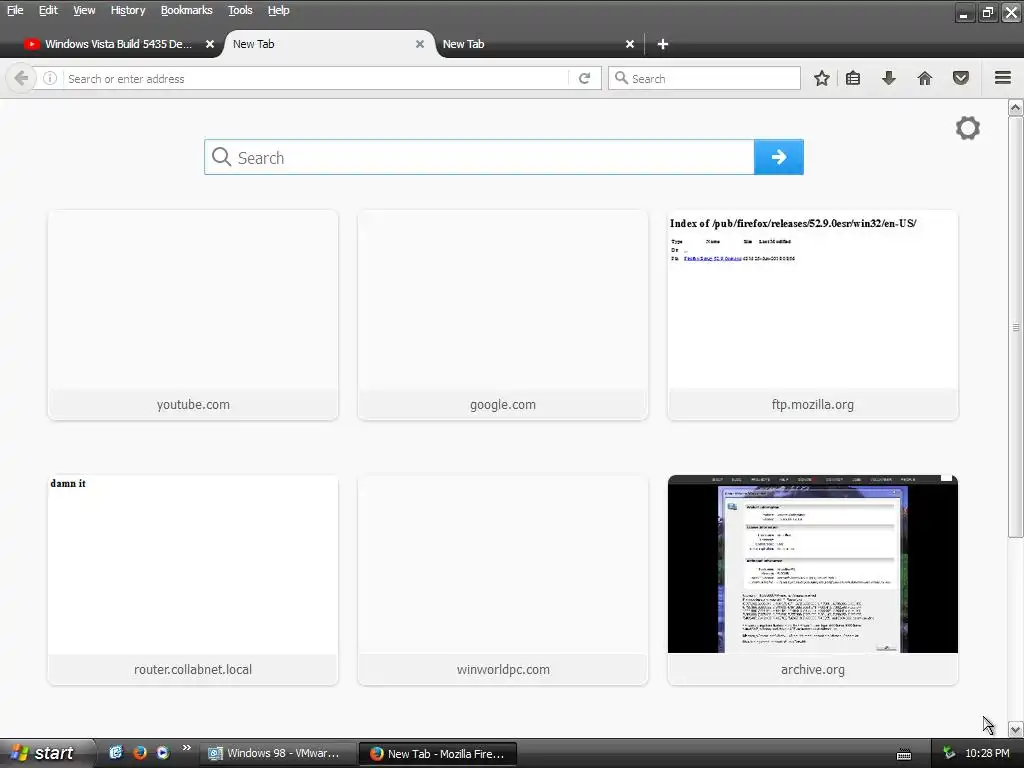The image size is (1024, 768).
Task: Open the History menu
Action: (x=127, y=10)
